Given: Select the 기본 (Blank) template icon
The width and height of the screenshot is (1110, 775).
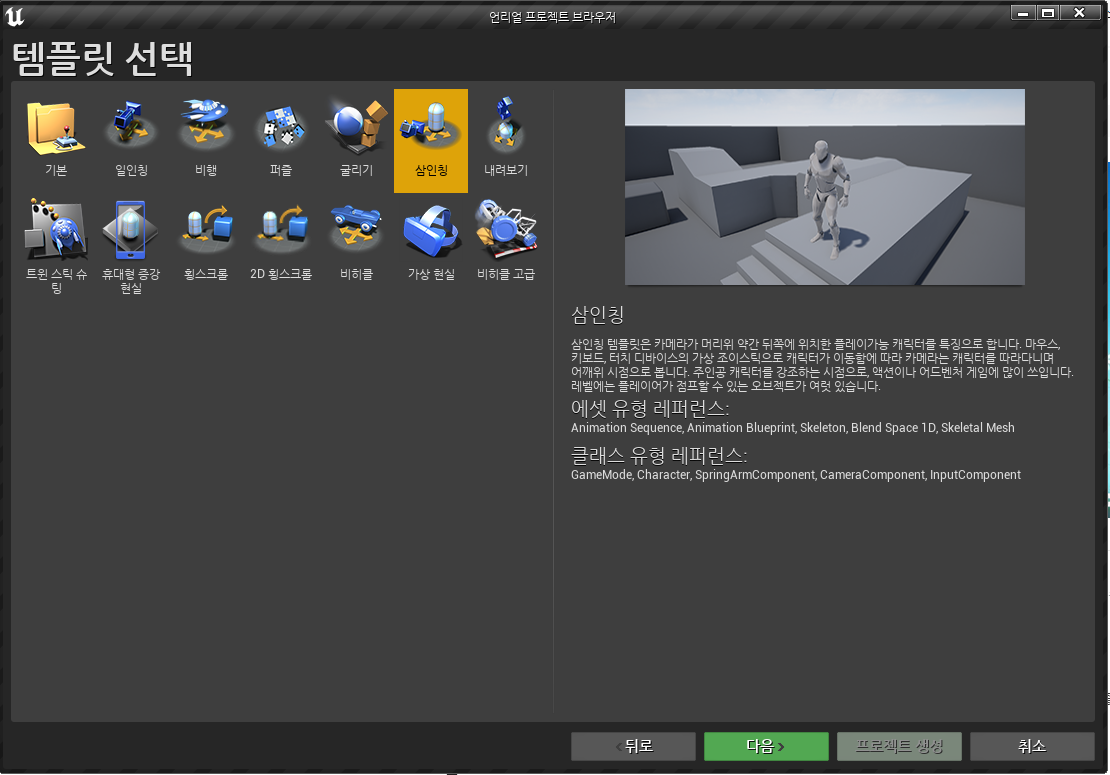Looking at the screenshot, I should pyautogui.click(x=56, y=140).
